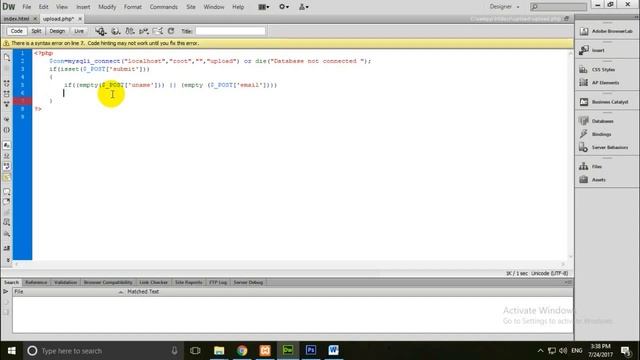Open the Server Behaviors panel
The width and height of the screenshot is (640, 360).
click(x=604, y=147)
